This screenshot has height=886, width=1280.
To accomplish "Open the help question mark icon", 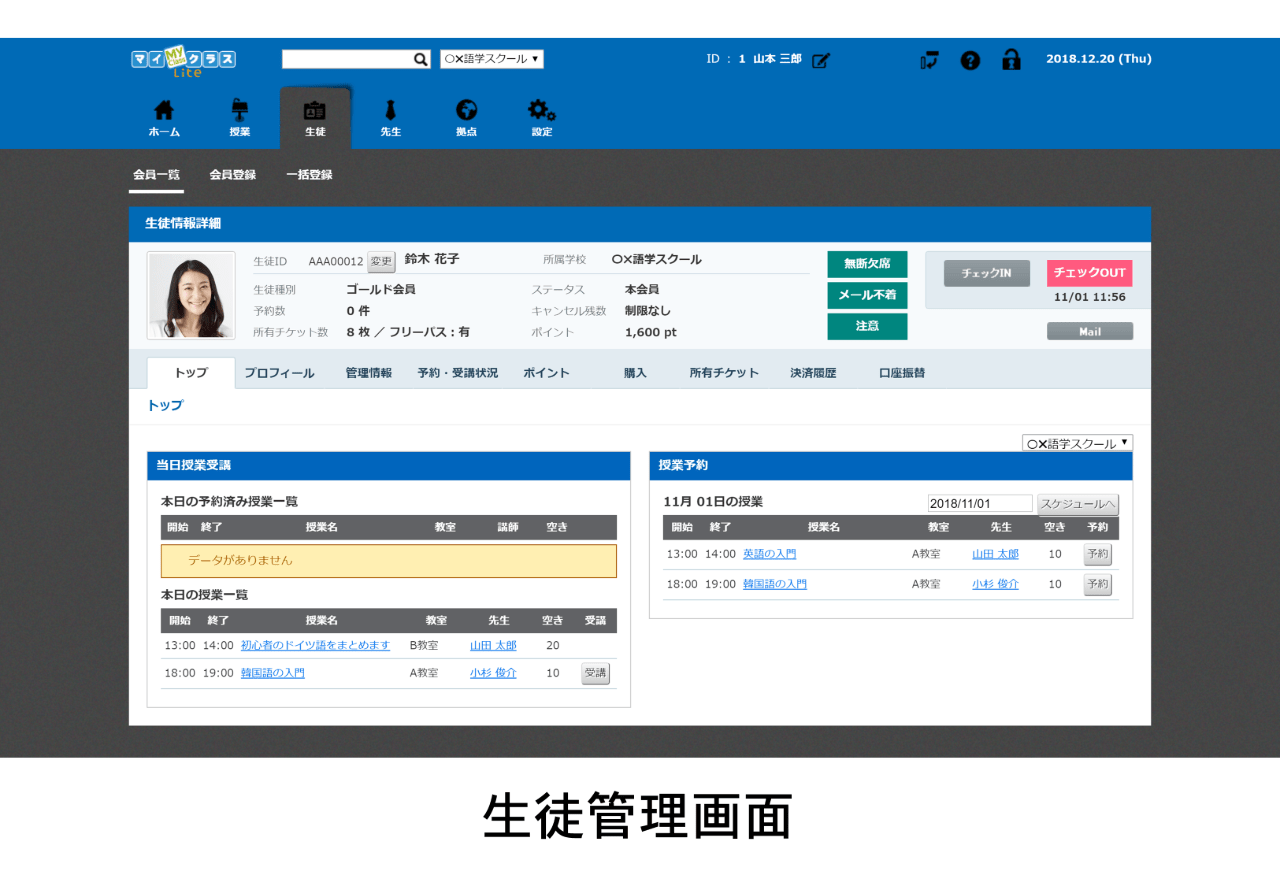I will click(x=970, y=60).
